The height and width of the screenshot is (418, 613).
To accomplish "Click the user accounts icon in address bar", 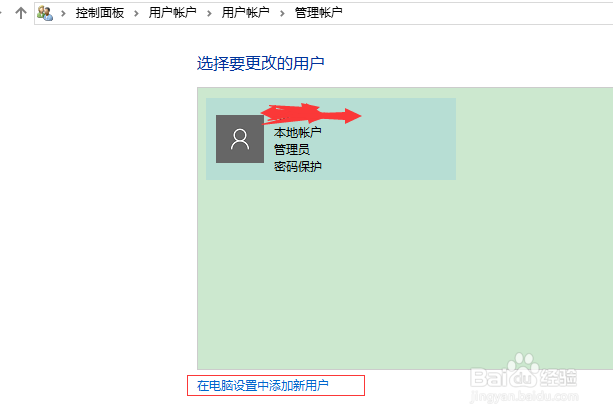I will [x=45, y=13].
